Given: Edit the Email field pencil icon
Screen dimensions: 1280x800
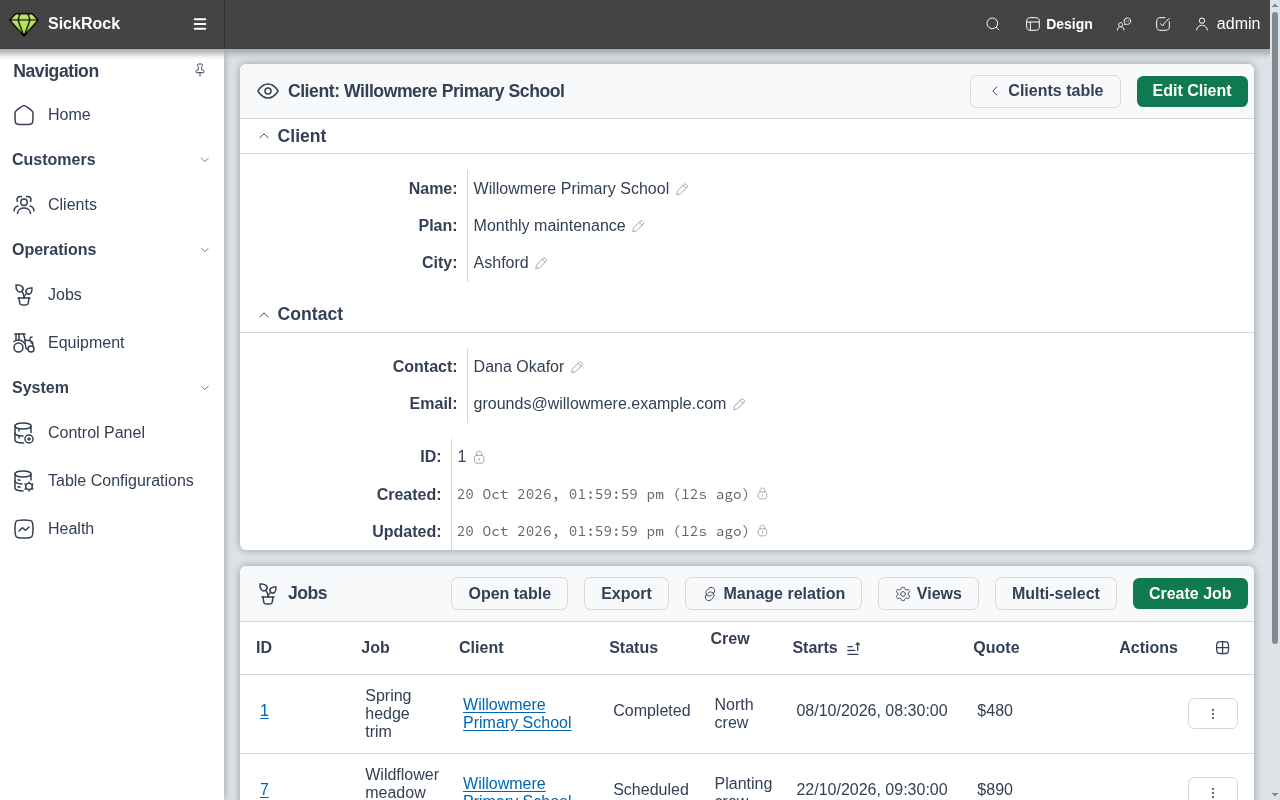Looking at the screenshot, I should pos(739,404).
